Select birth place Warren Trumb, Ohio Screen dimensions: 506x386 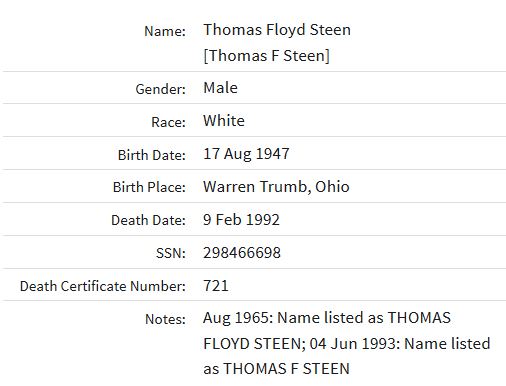(276, 187)
